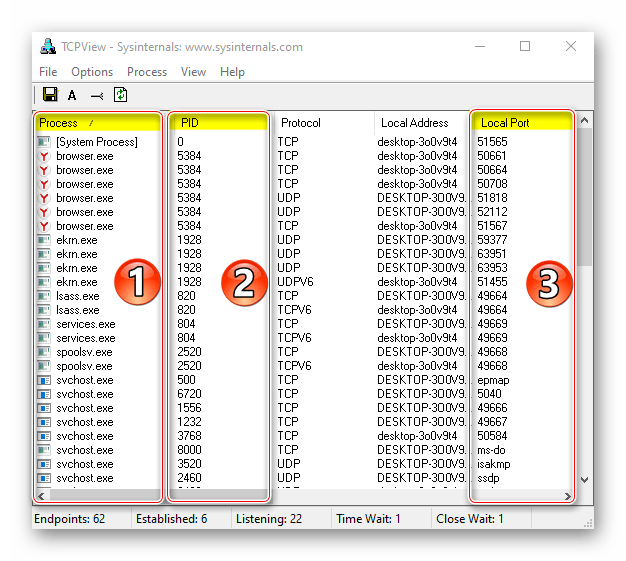Viewport: 626px width, 561px height.
Task: Click the Established: 6 status entry
Action: coord(172,519)
